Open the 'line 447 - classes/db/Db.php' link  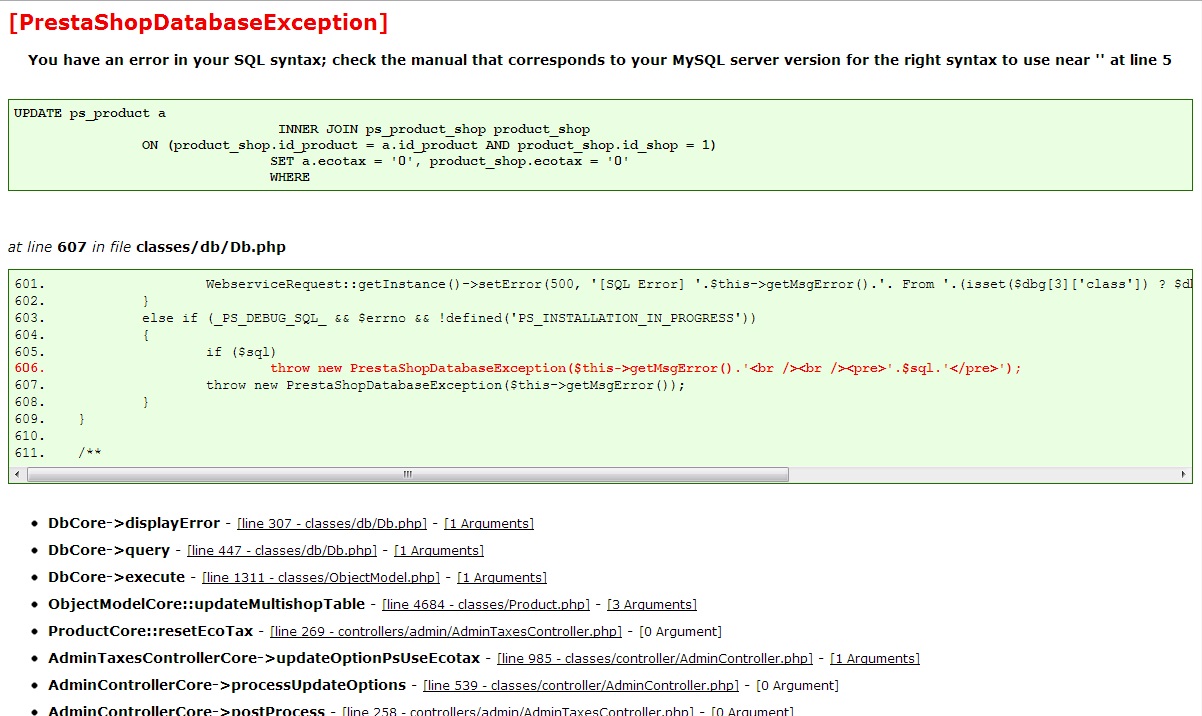coord(282,550)
